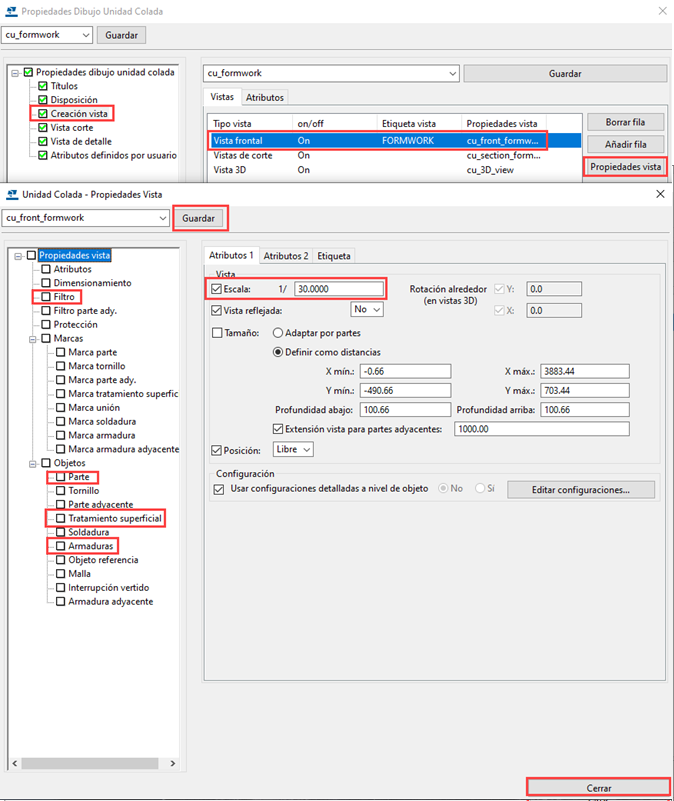Click the Propiedades vista button
The width and height of the screenshot is (674, 801).
(625, 166)
